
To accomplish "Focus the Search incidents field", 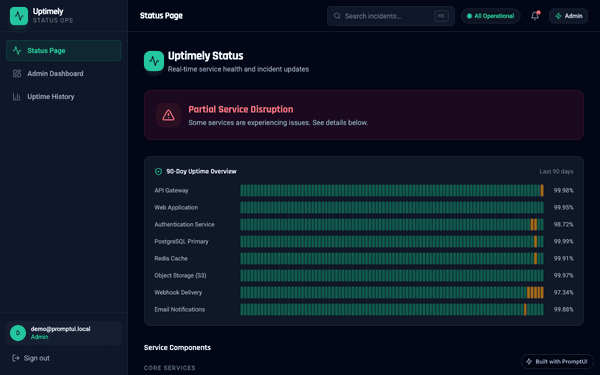I will tap(391, 16).
